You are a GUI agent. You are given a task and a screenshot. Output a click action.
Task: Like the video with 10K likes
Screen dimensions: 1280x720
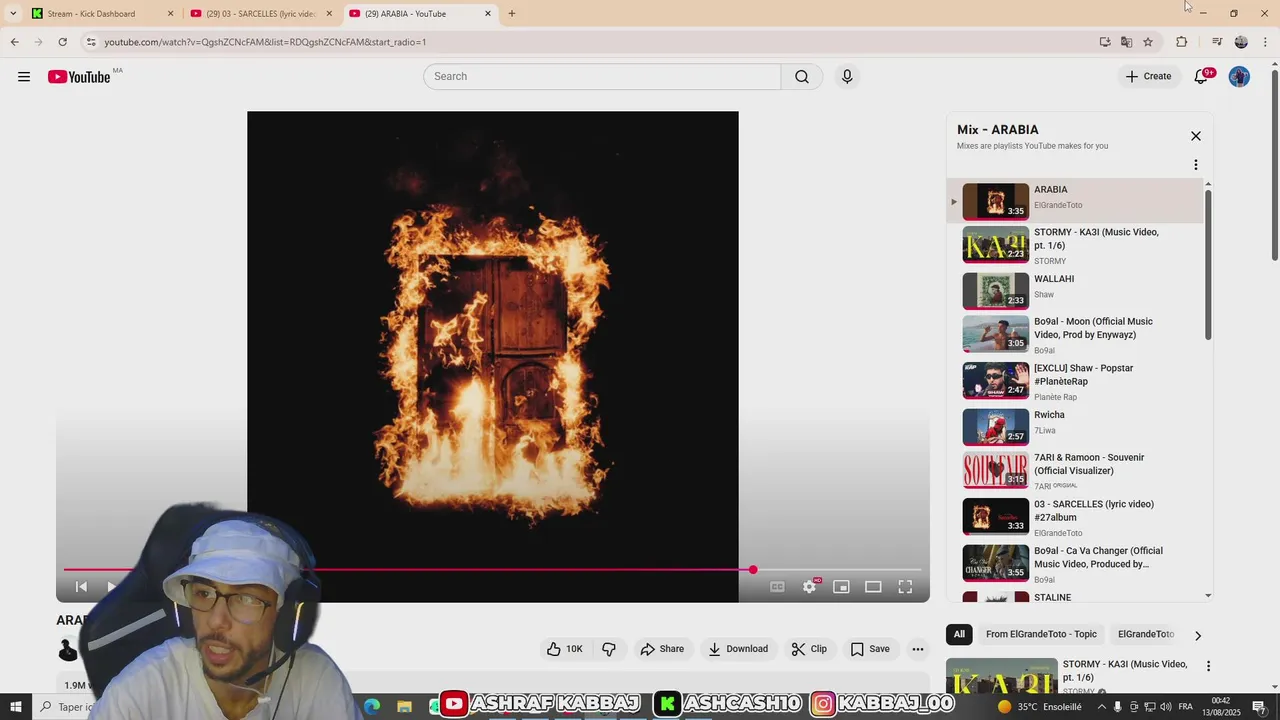point(564,649)
